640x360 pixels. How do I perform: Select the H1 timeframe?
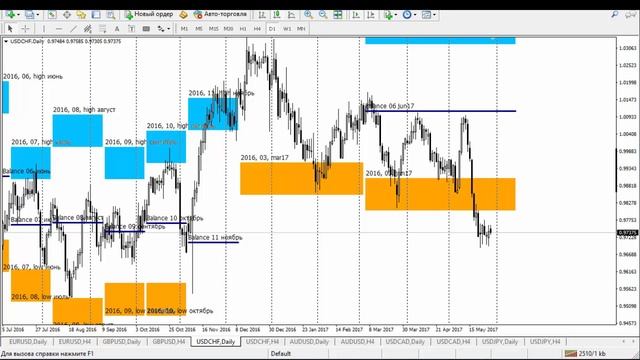[243, 29]
